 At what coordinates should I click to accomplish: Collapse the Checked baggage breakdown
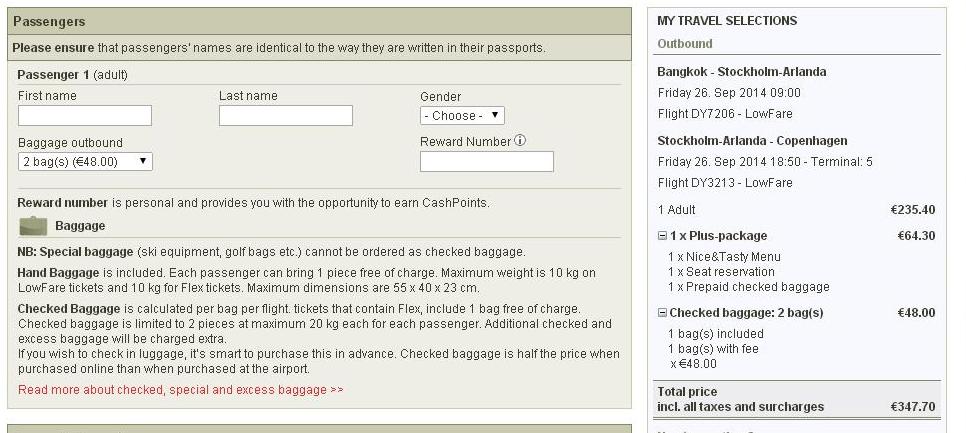[x=662, y=313]
